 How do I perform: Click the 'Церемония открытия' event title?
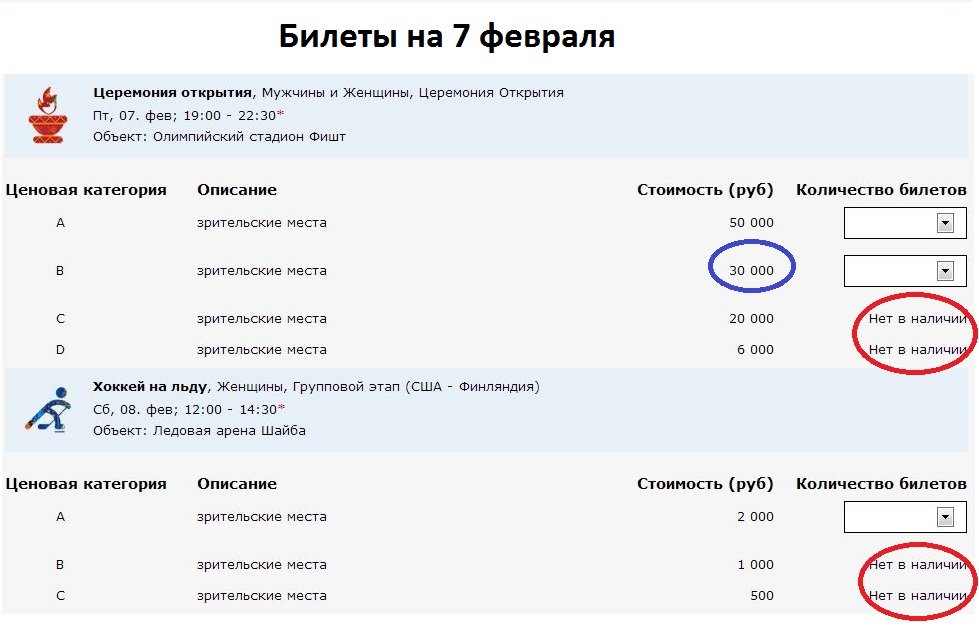pyautogui.click(x=172, y=92)
